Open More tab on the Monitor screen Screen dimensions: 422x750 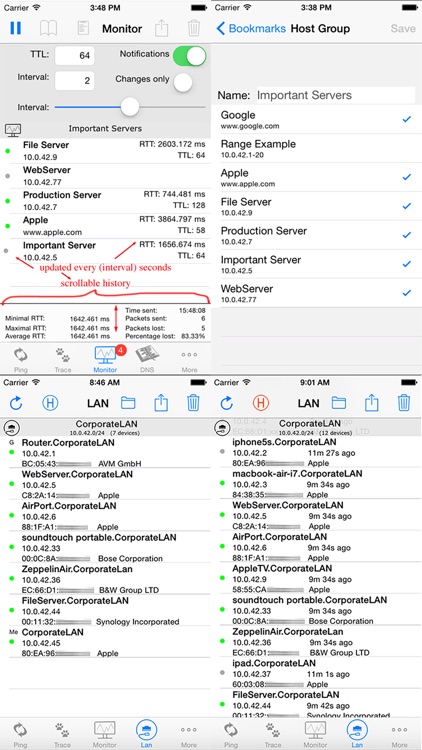tap(189, 360)
